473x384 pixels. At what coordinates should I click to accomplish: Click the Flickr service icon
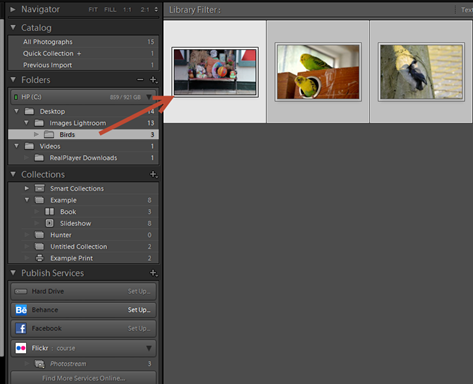tap(21, 348)
